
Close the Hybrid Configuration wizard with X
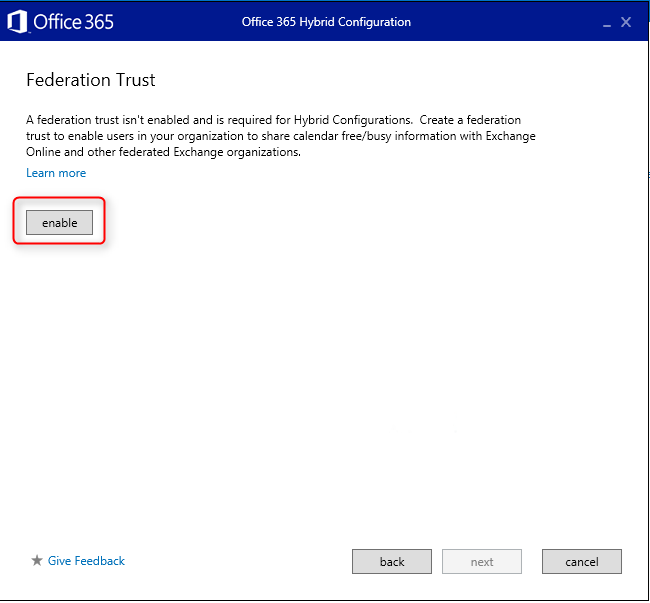(626, 22)
